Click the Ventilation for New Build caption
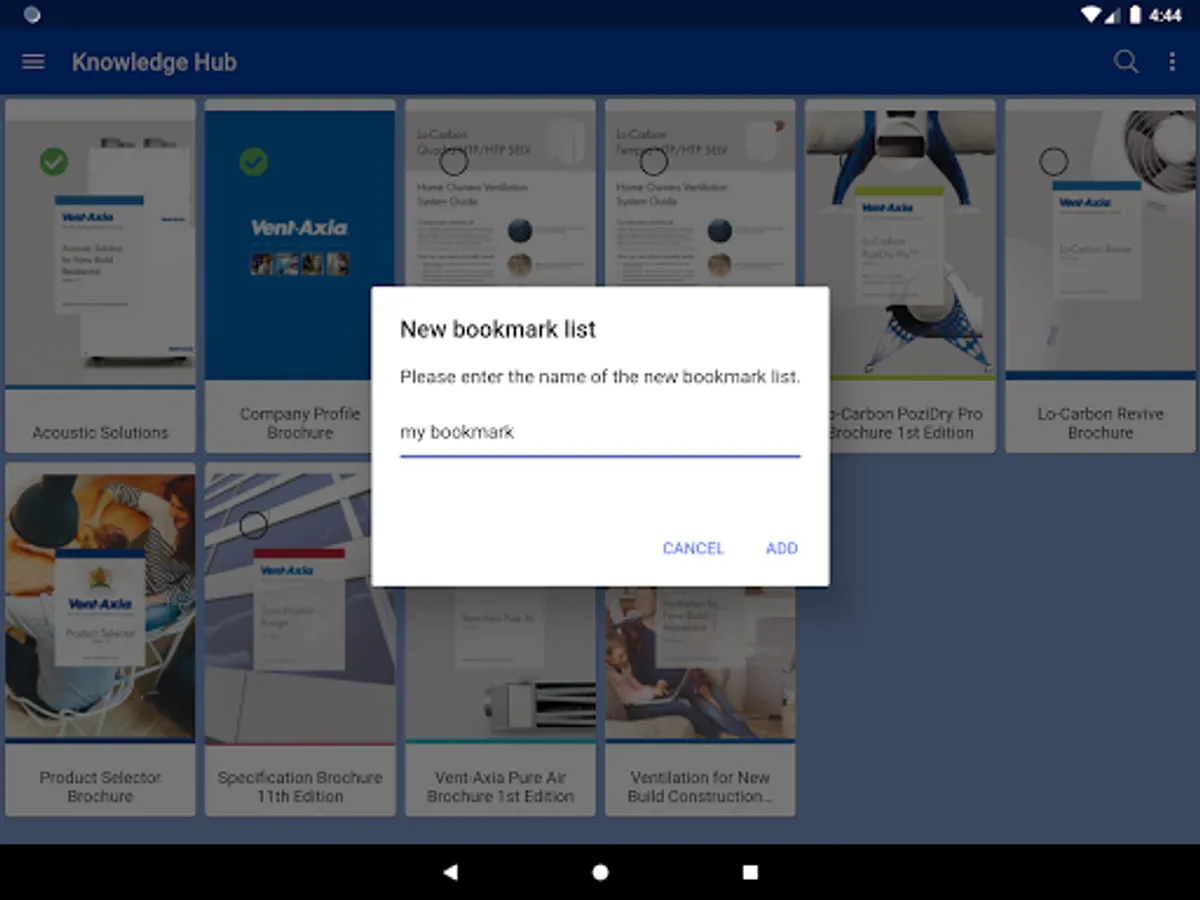Screen dimensions: 1200x900 (x=700, y=787)
